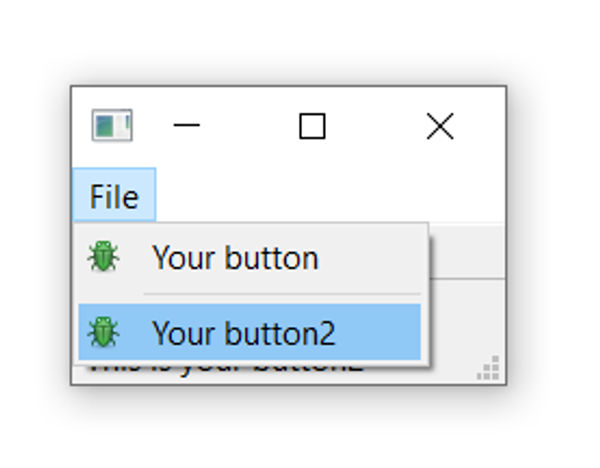Click the blank area right of "Your button" text
This screenshot has height=468, width=600.
click(375, 258)
